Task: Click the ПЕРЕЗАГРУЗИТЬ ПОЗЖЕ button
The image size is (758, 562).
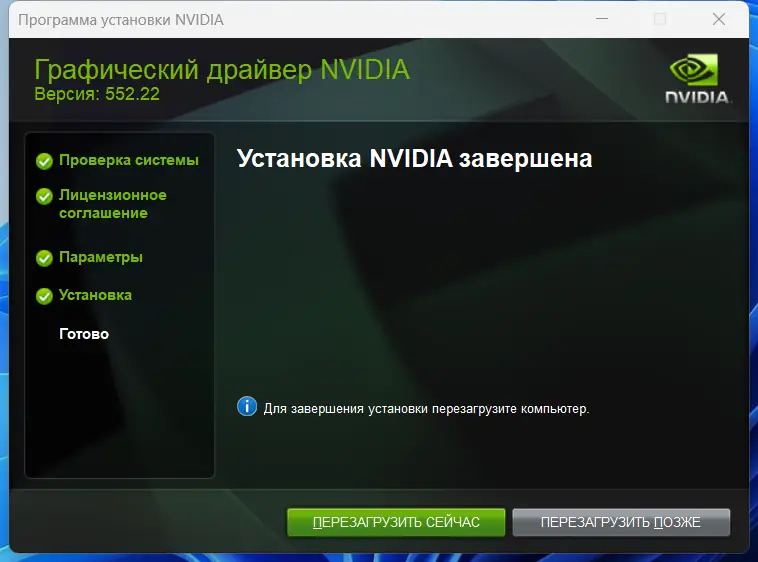Action: (621, 522)
